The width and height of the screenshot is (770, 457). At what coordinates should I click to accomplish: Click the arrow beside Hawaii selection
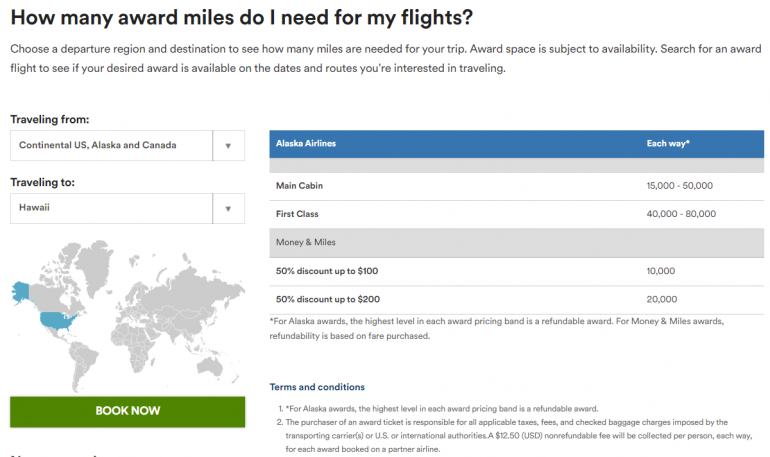pos(228,208)
